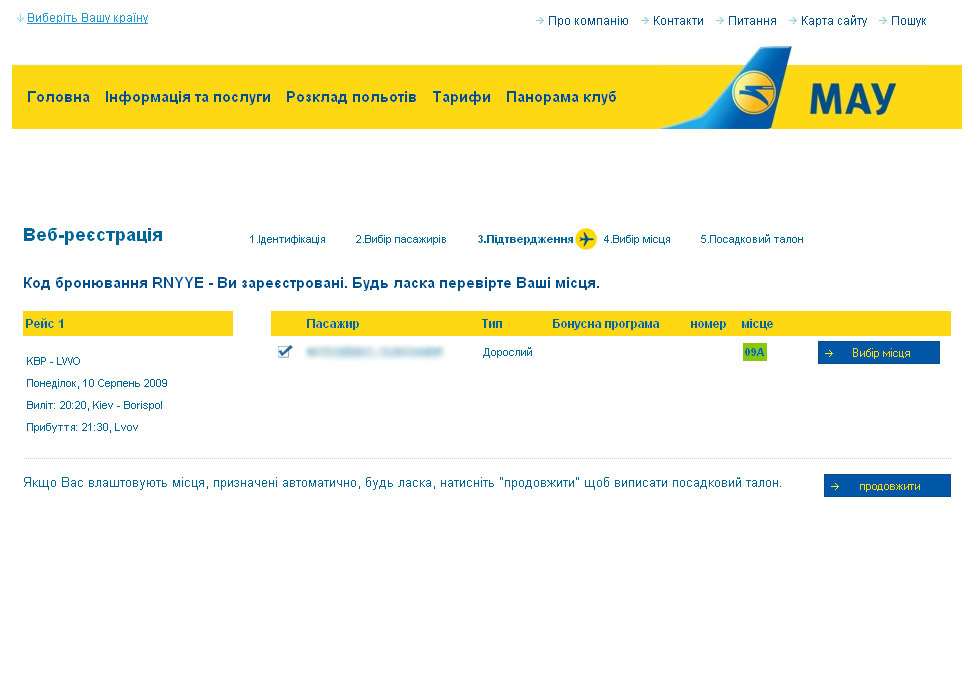This screenshot has height=674, width=979.
Task: Open the Контакти link
Action: (678, 21)
